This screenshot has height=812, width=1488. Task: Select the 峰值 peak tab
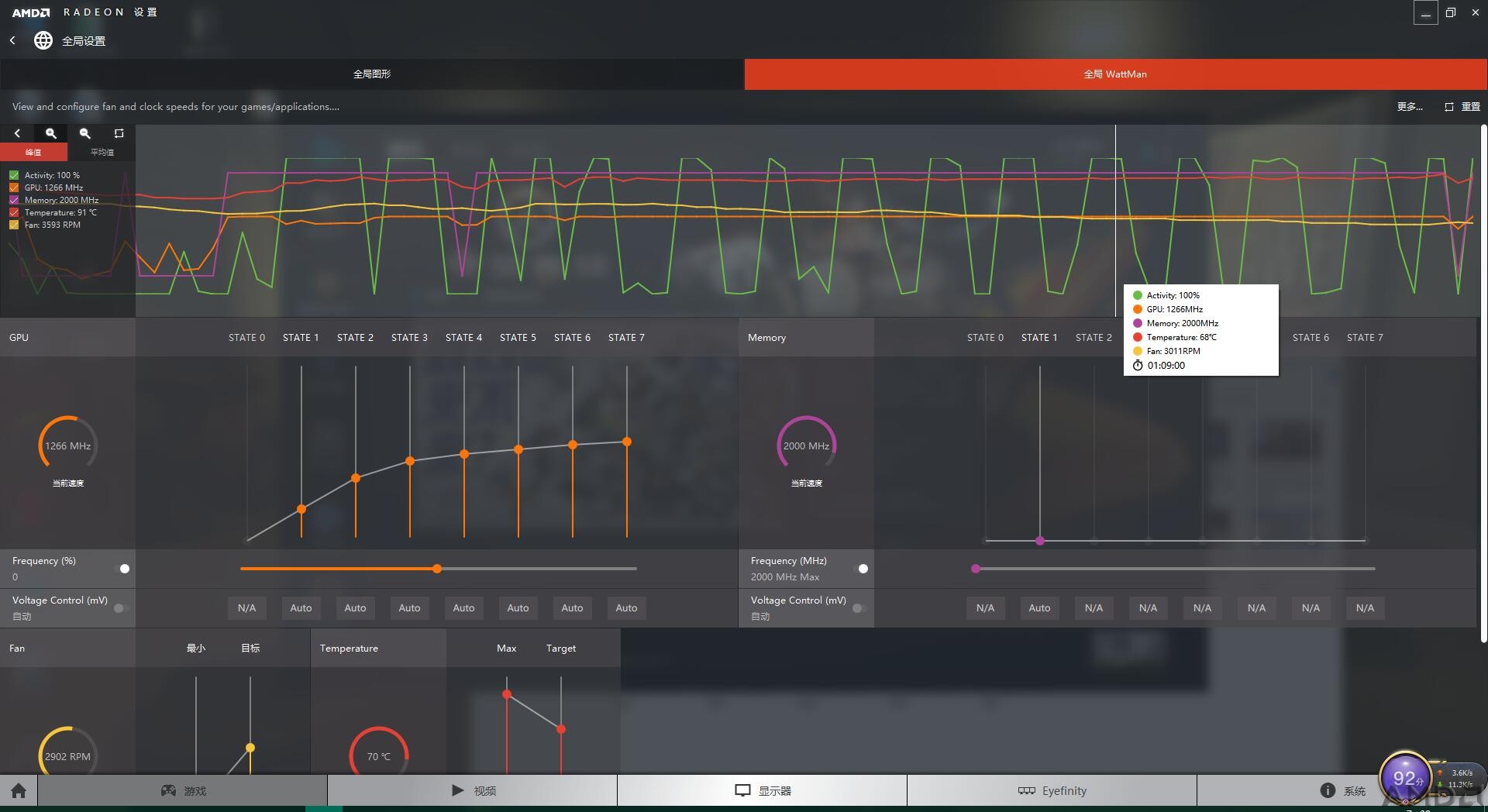[x=33, y=152]
